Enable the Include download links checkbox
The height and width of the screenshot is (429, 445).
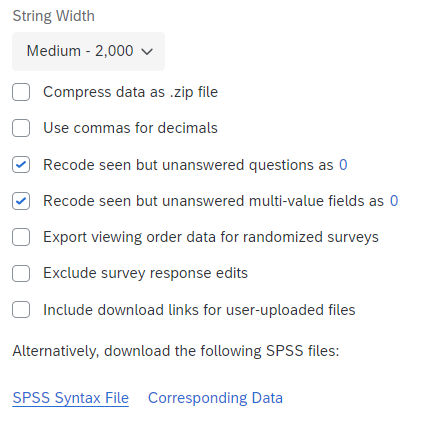pyautogui.click(x=21, y=310)
